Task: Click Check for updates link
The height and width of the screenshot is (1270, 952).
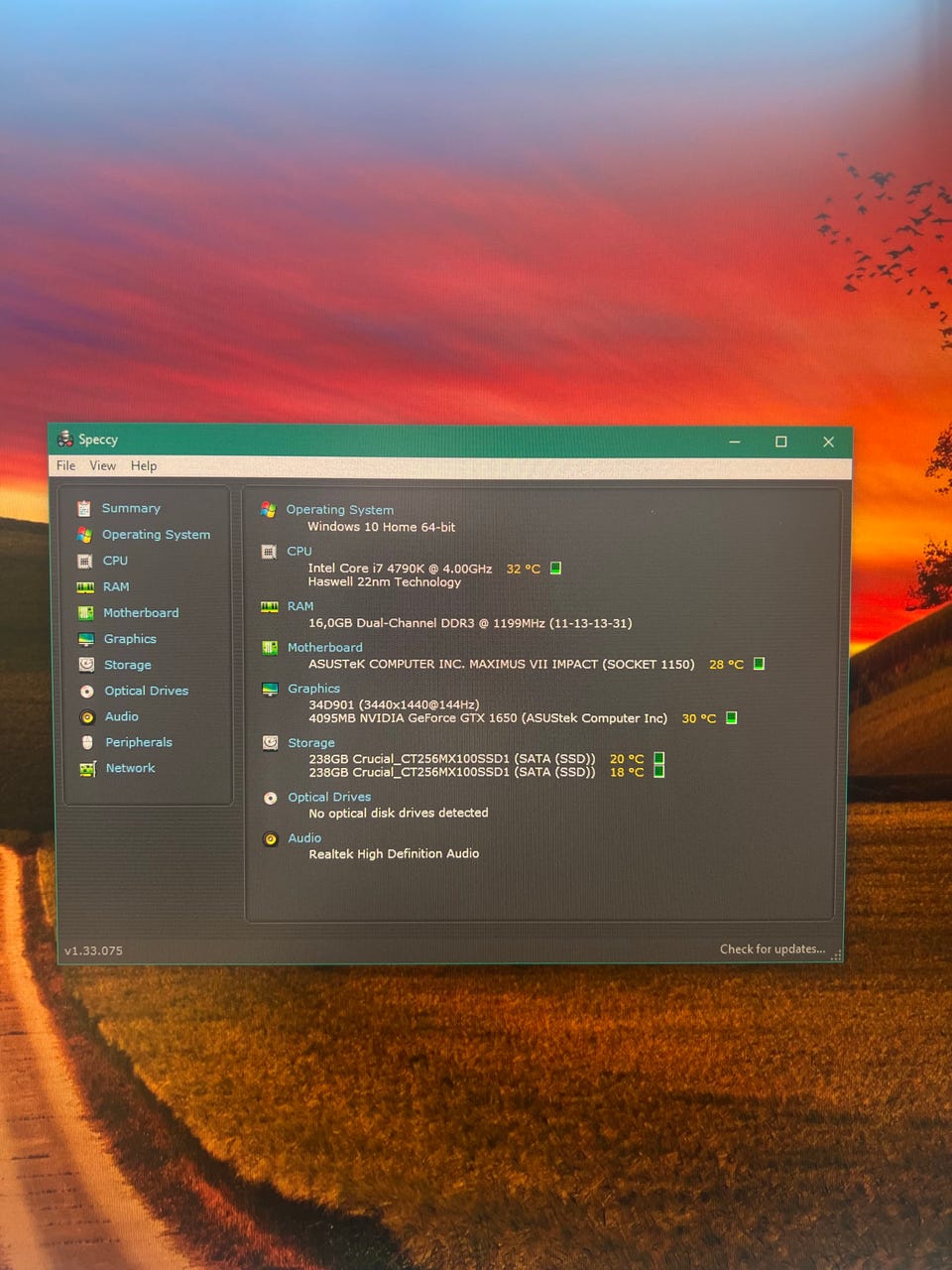Action: (x=773, y=950)
